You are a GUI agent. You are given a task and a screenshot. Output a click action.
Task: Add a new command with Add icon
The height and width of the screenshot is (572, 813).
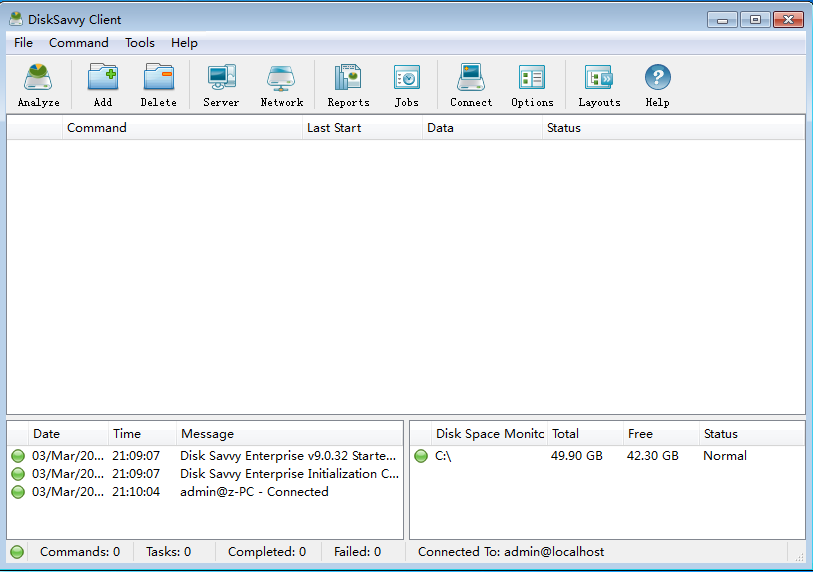tap(103, 77)
